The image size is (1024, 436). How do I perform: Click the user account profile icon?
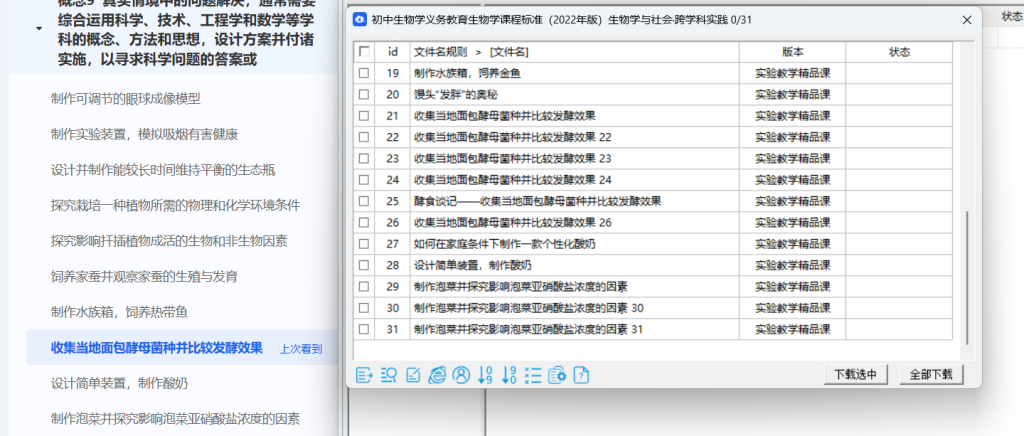pyautogui.click(x=461, y=375)
